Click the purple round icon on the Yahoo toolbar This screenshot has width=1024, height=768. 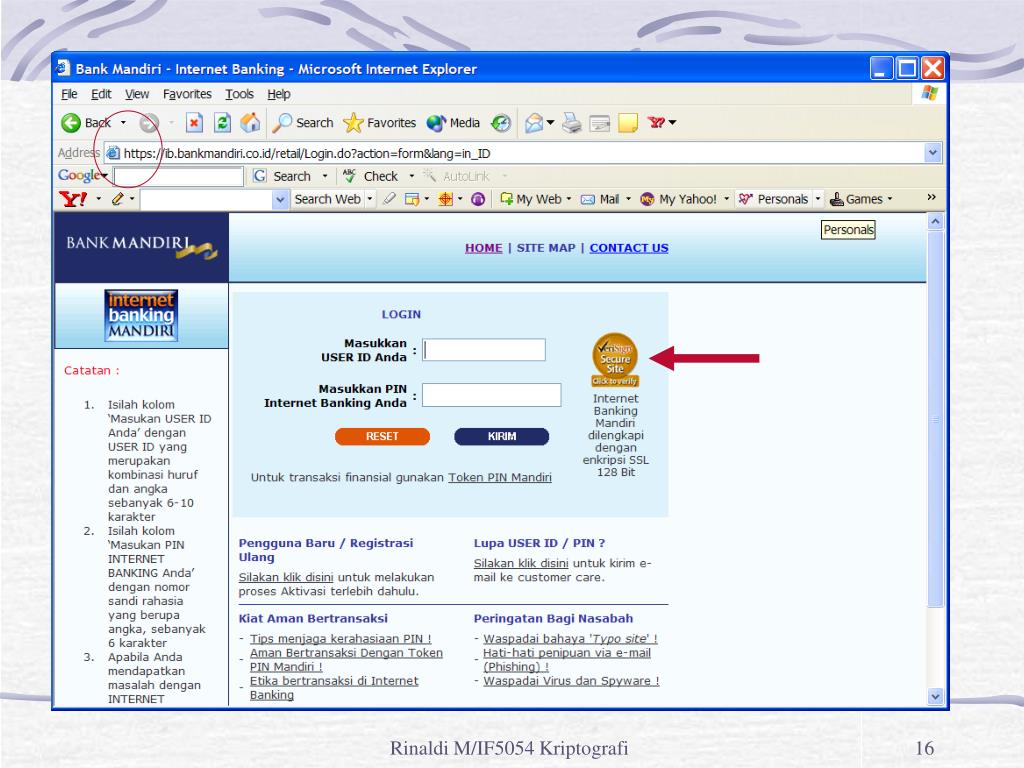pos(478,199)
